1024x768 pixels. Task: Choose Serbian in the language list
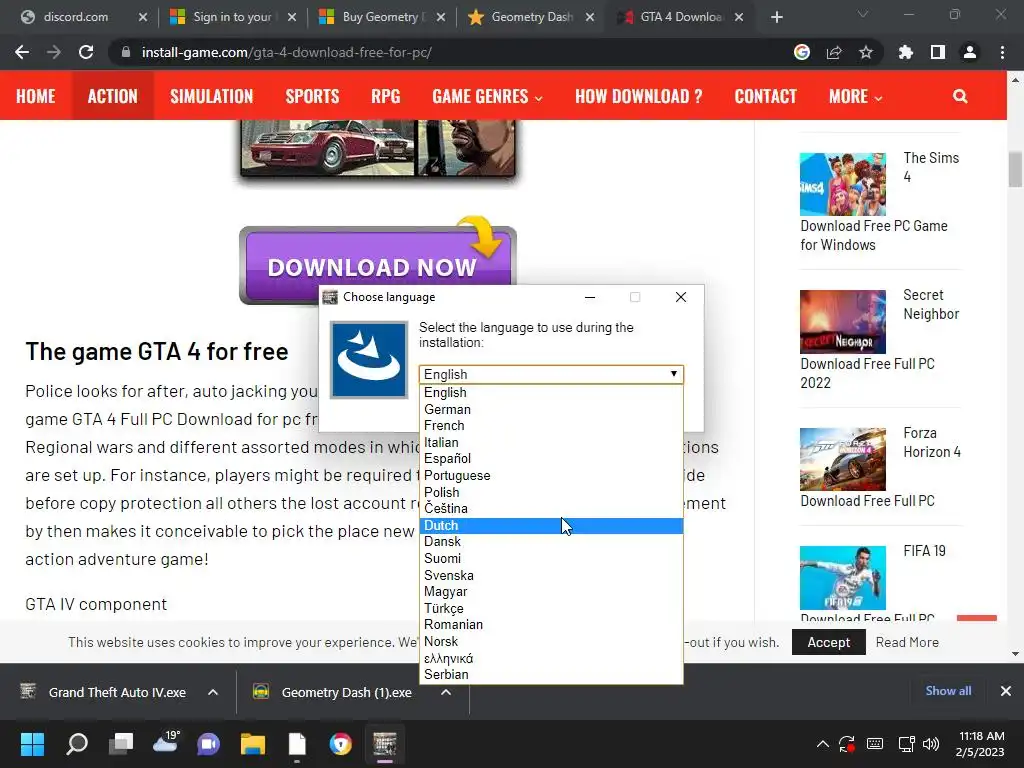click(x=551, y=675)
